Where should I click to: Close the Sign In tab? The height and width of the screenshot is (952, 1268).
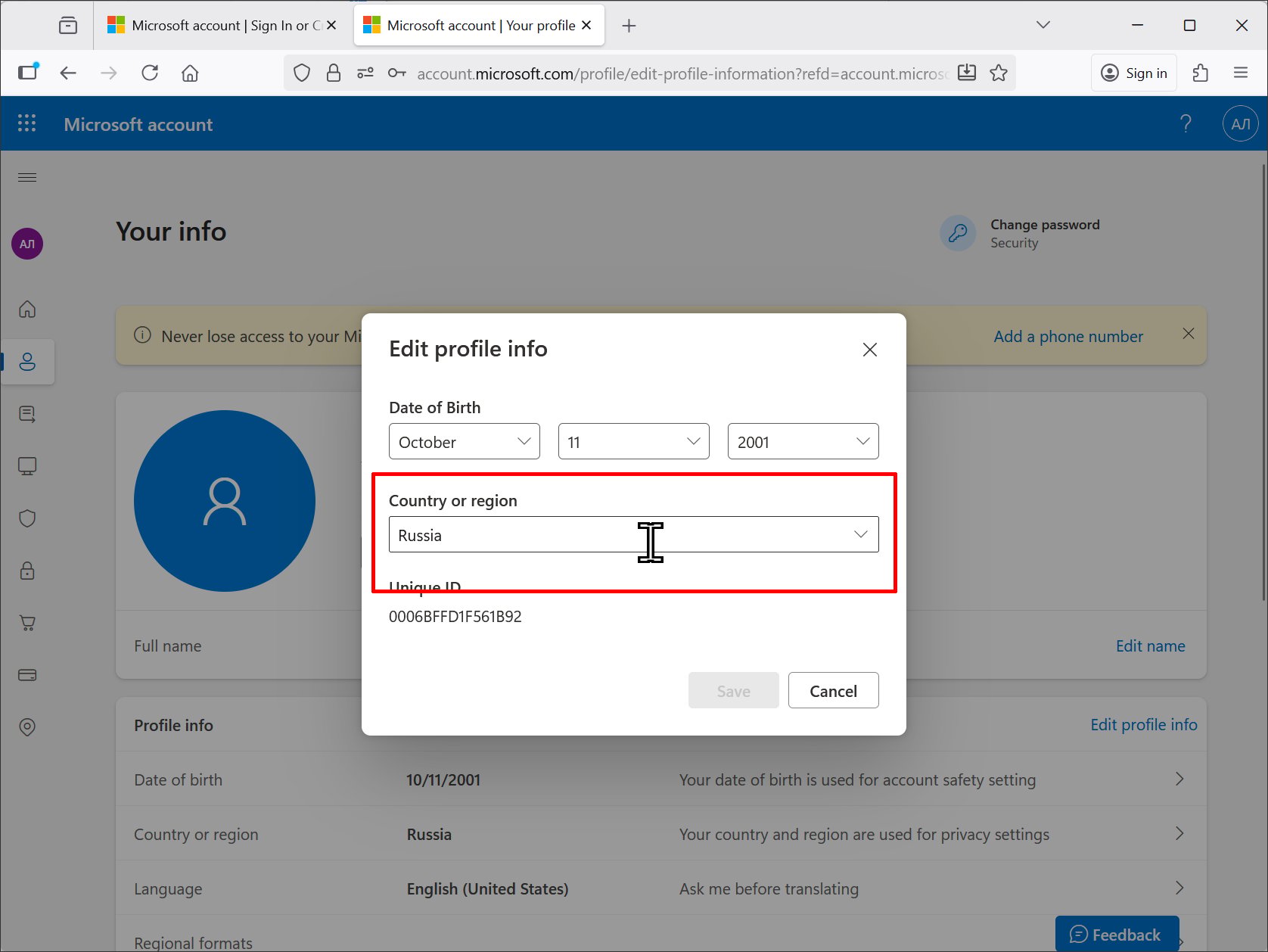(x=331, y=25)
